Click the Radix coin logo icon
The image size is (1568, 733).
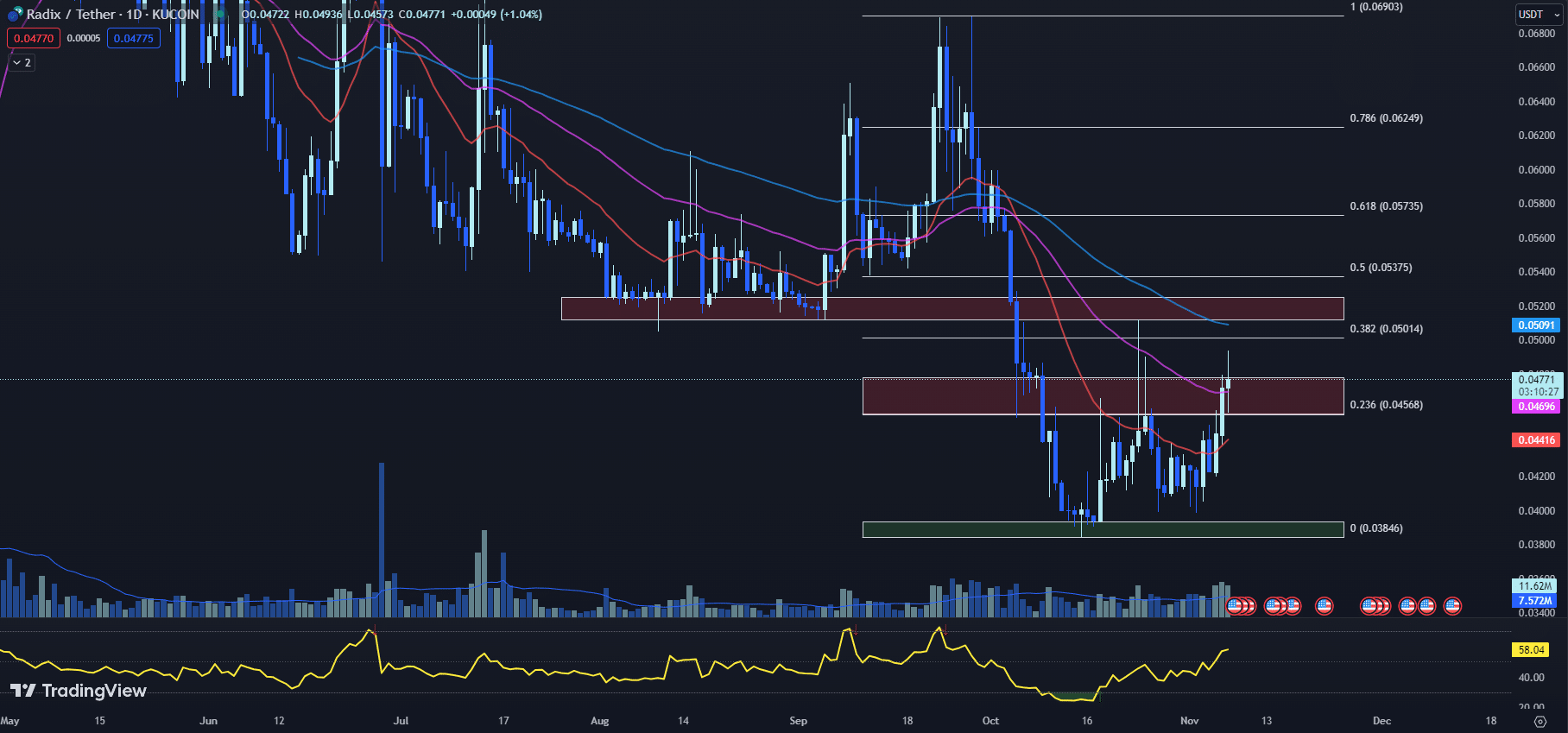click(15, 15)
